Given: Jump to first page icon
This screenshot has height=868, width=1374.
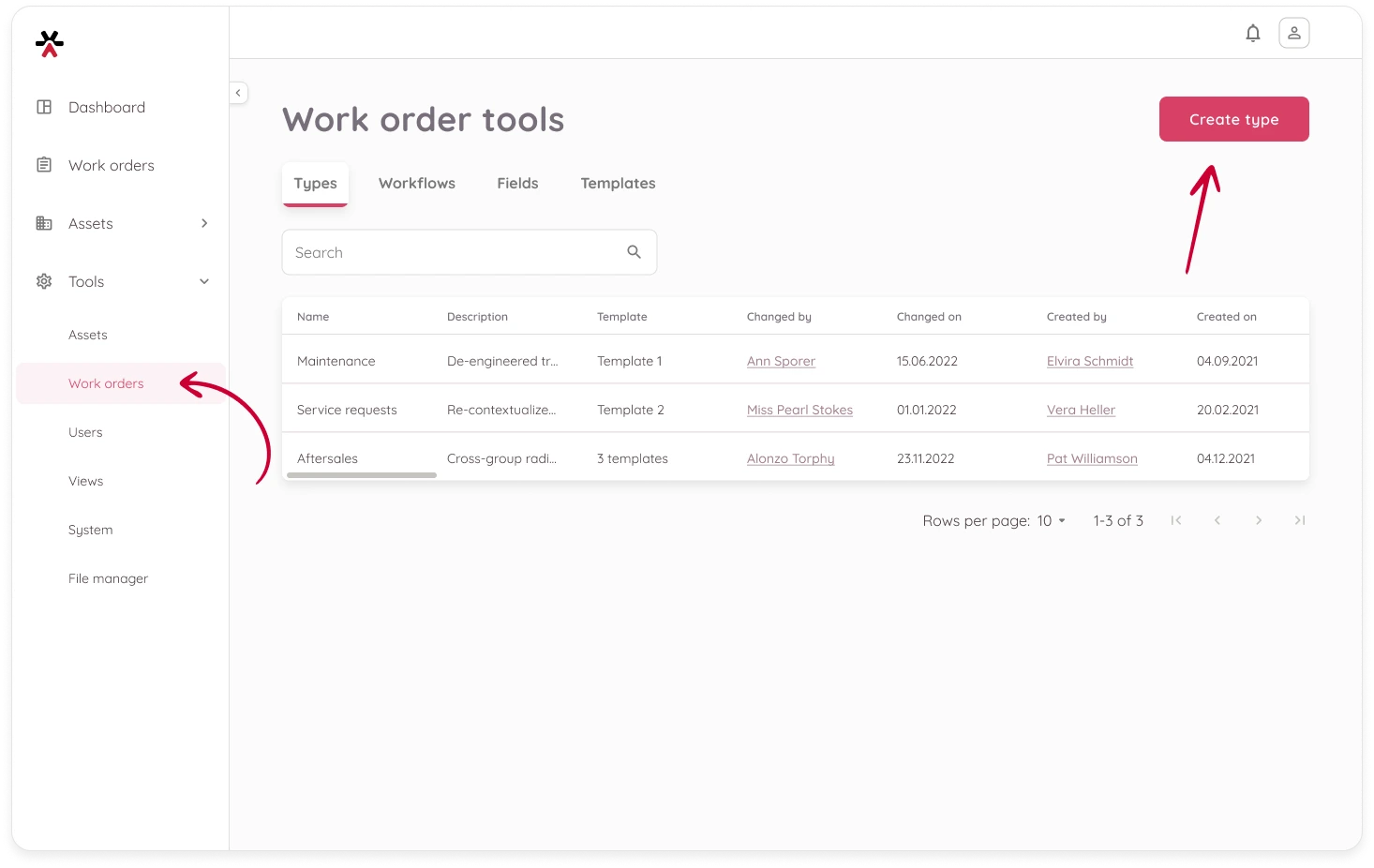Looking at the screenshot, I should point(1175,520).
